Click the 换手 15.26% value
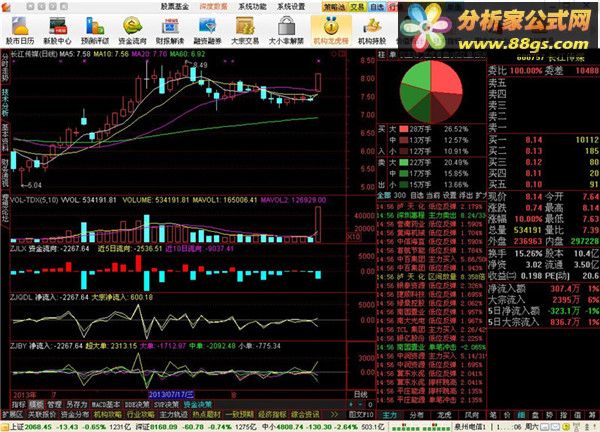The width and height of the screenshot is (600, 432). [x=528, y=254]
